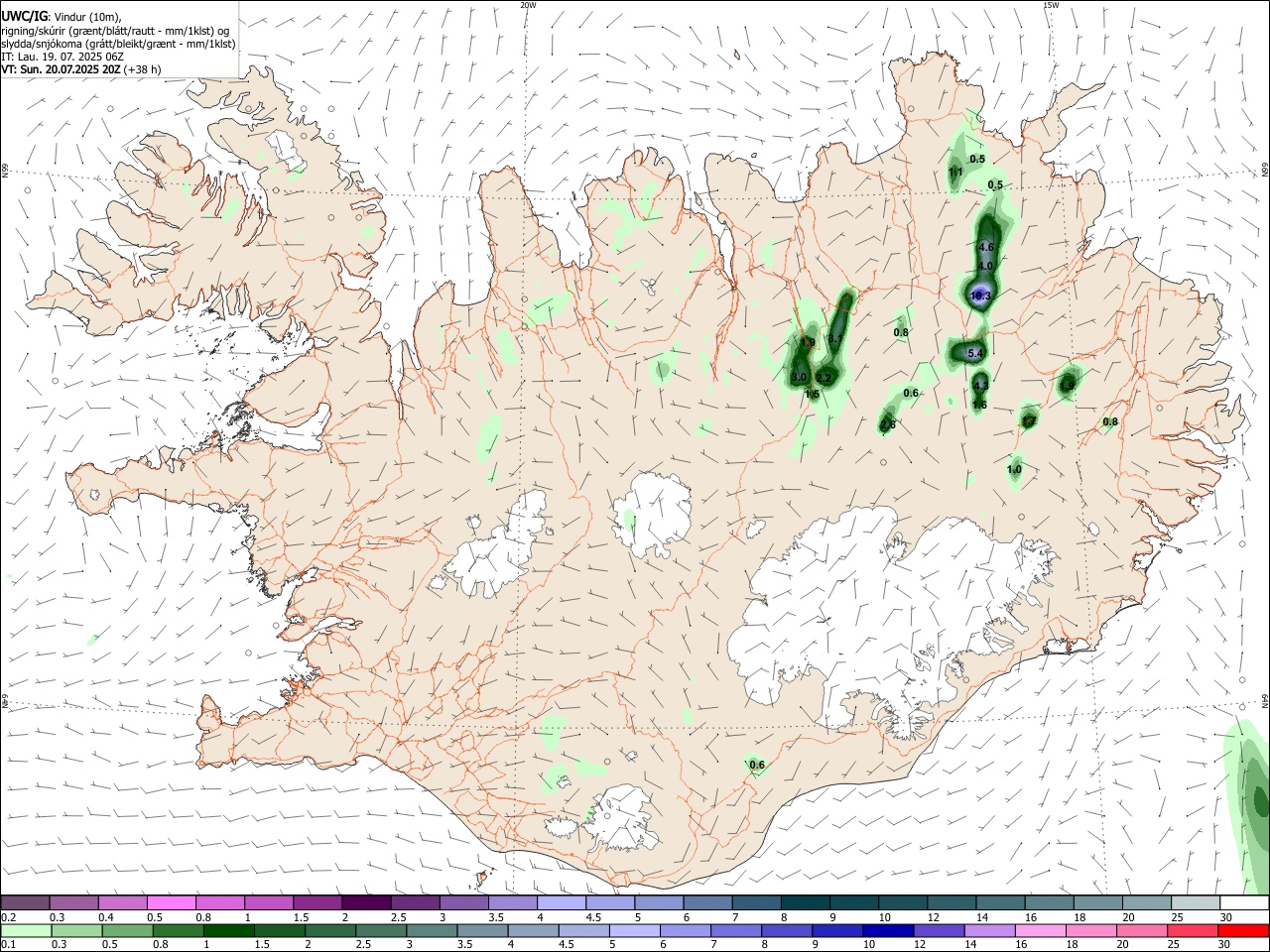The image size is (1270, 952).
Task: Click the 64N latitude label on right edge
Action: point(1265,702)
